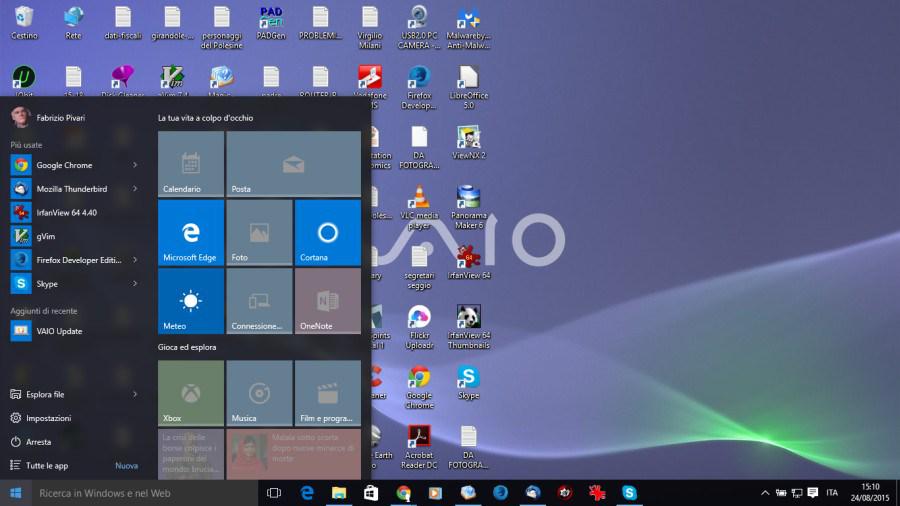Image resolution: width=900 pixels, height=506 pixels.
Task: Open the Cestino recycle bin desktop icon
Action: click(x=24, y=23)
